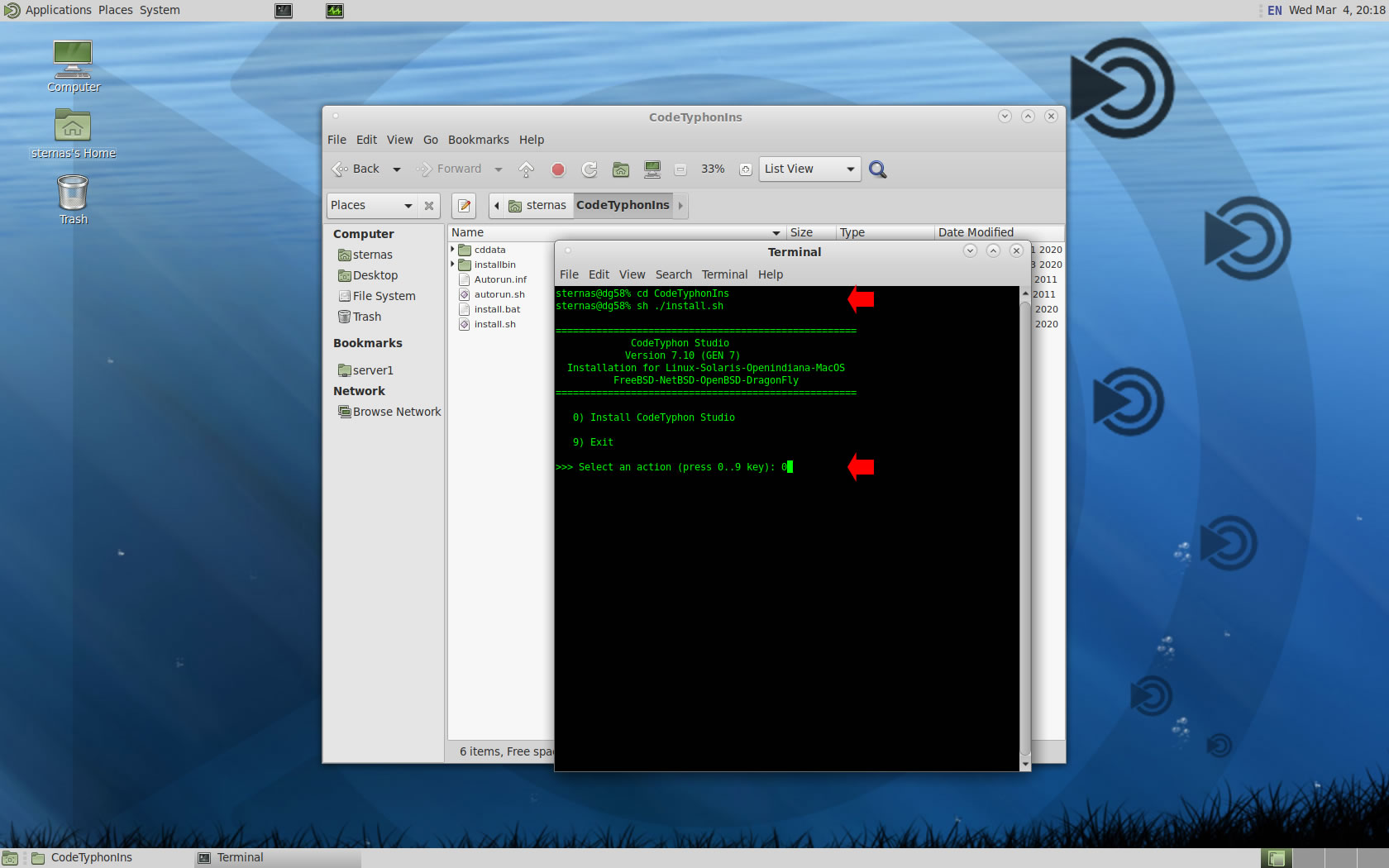1389x868 pixels.
Task: Click the system monitor launcher in top panel
Action: (335, 11)
